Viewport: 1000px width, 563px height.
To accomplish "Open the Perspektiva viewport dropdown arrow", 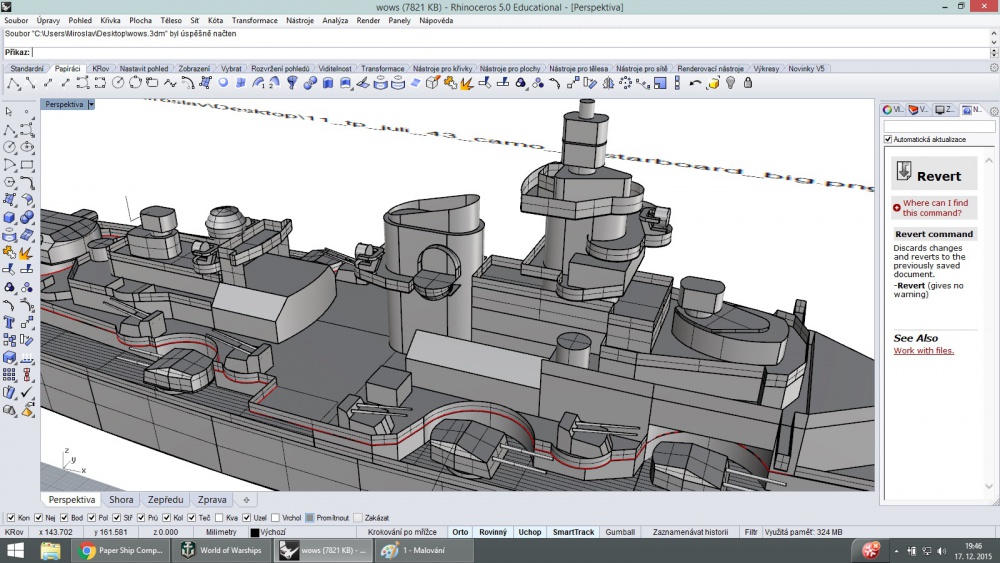I will point(91,104).
